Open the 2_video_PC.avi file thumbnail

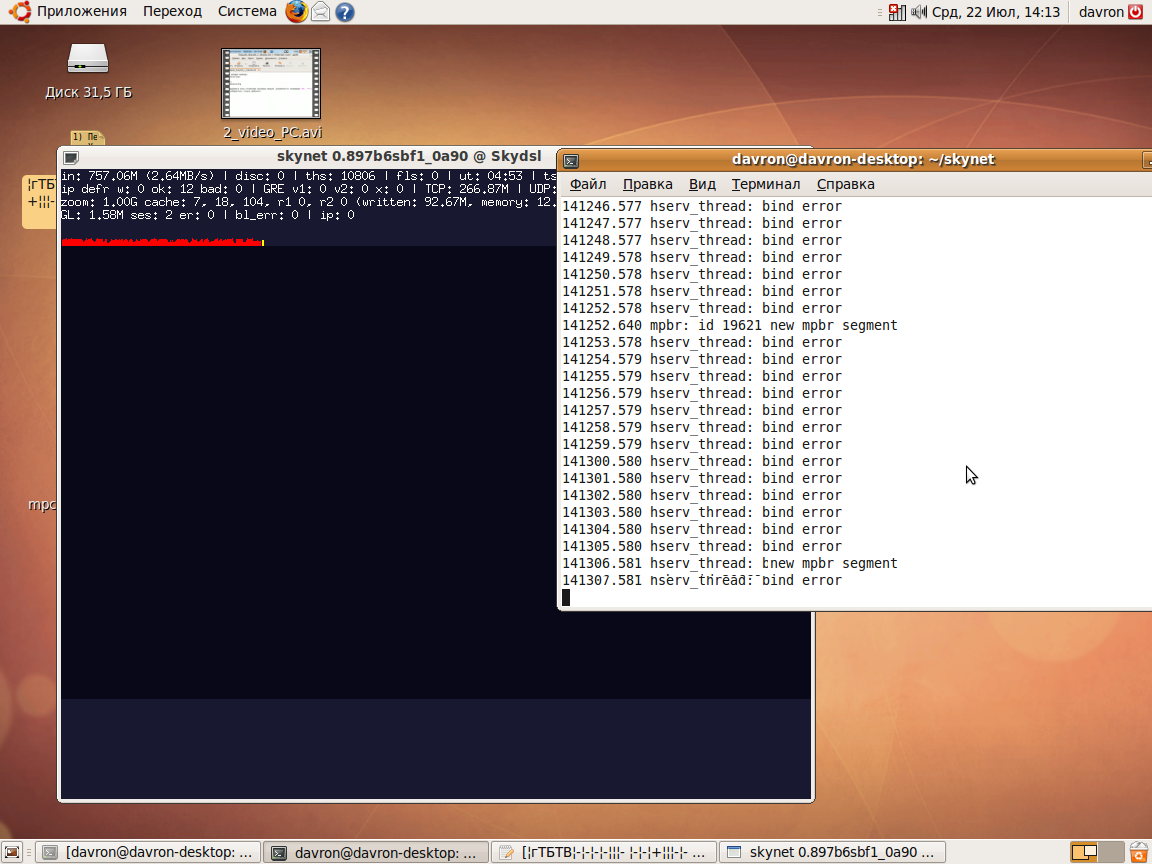click(271, 84)
